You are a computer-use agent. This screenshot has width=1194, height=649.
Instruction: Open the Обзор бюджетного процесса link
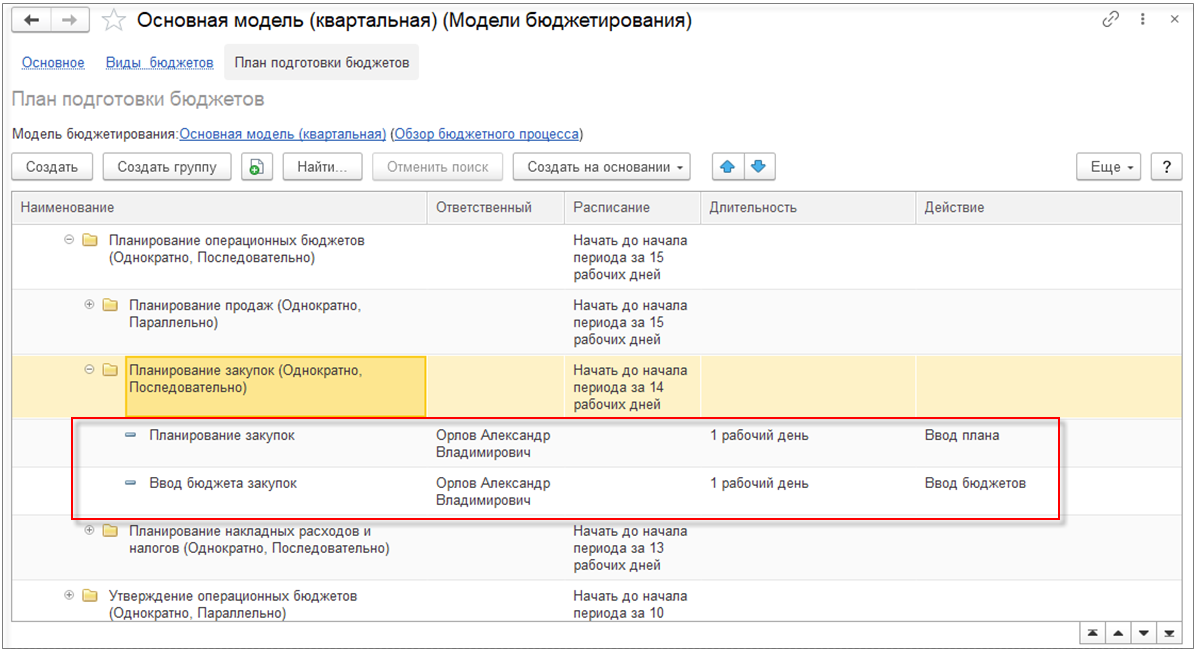(486, 134)
